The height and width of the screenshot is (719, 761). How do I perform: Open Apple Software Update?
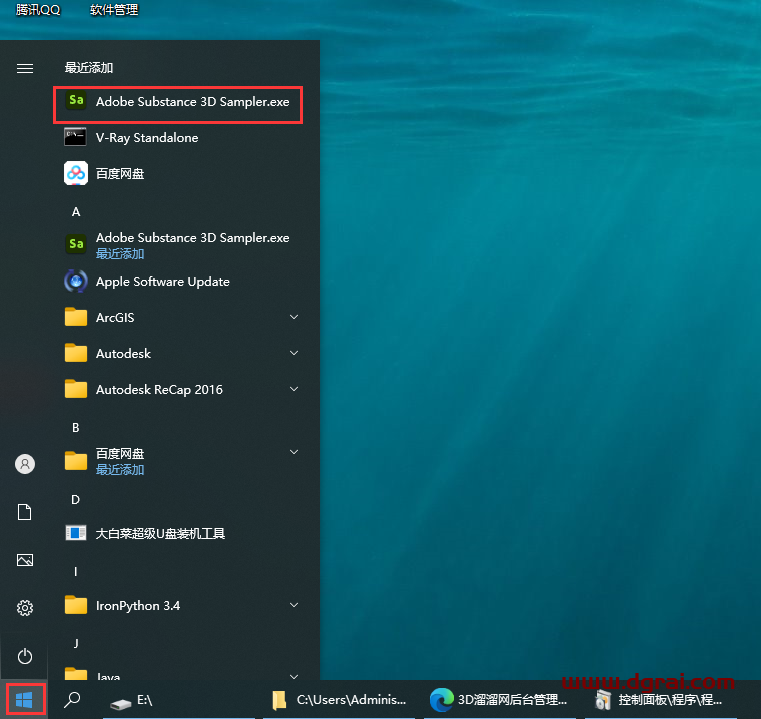point(179,282)
